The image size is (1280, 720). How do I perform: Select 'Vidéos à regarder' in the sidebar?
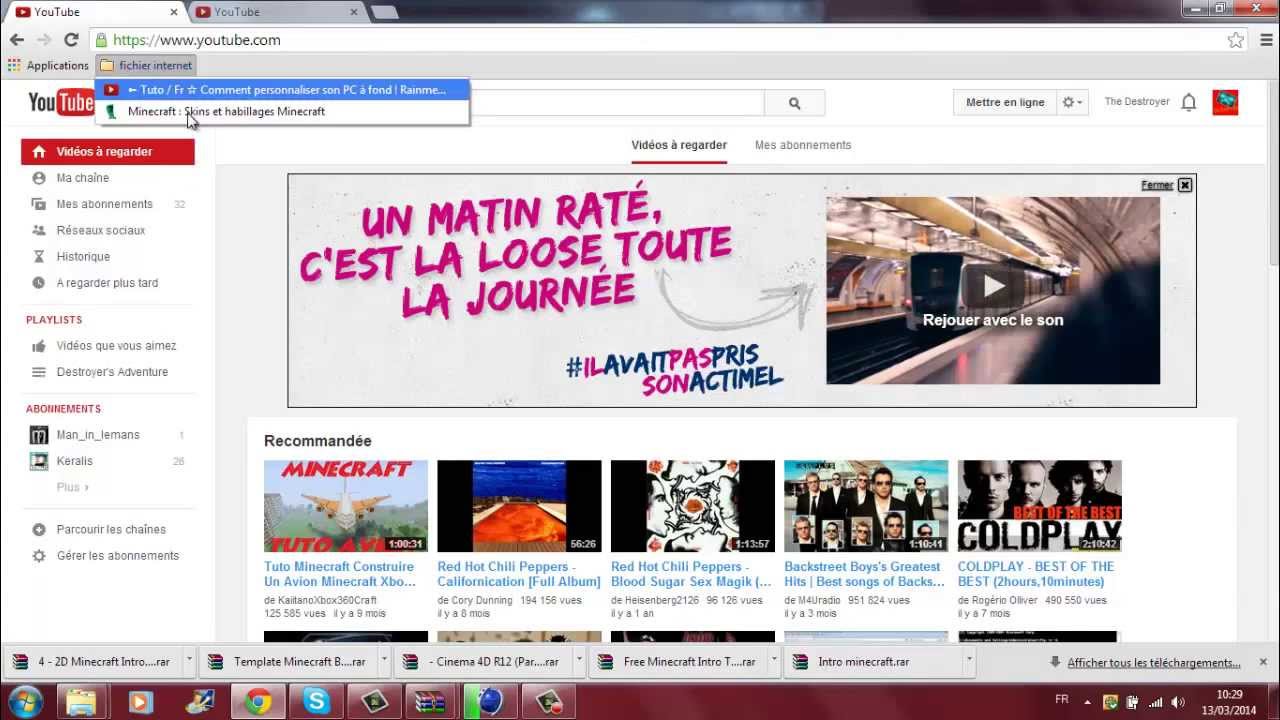click(x=108, y=152)
